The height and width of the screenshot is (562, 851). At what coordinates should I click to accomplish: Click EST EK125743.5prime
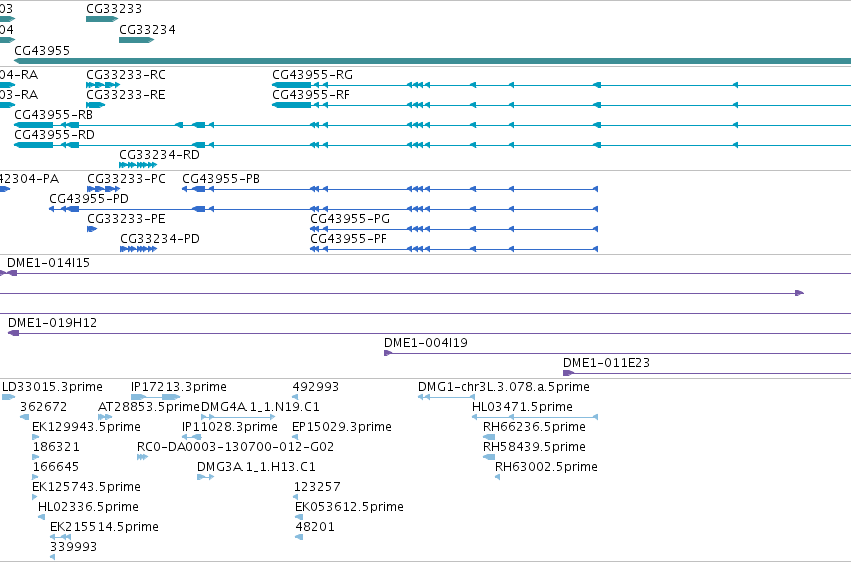click(86, 487)
